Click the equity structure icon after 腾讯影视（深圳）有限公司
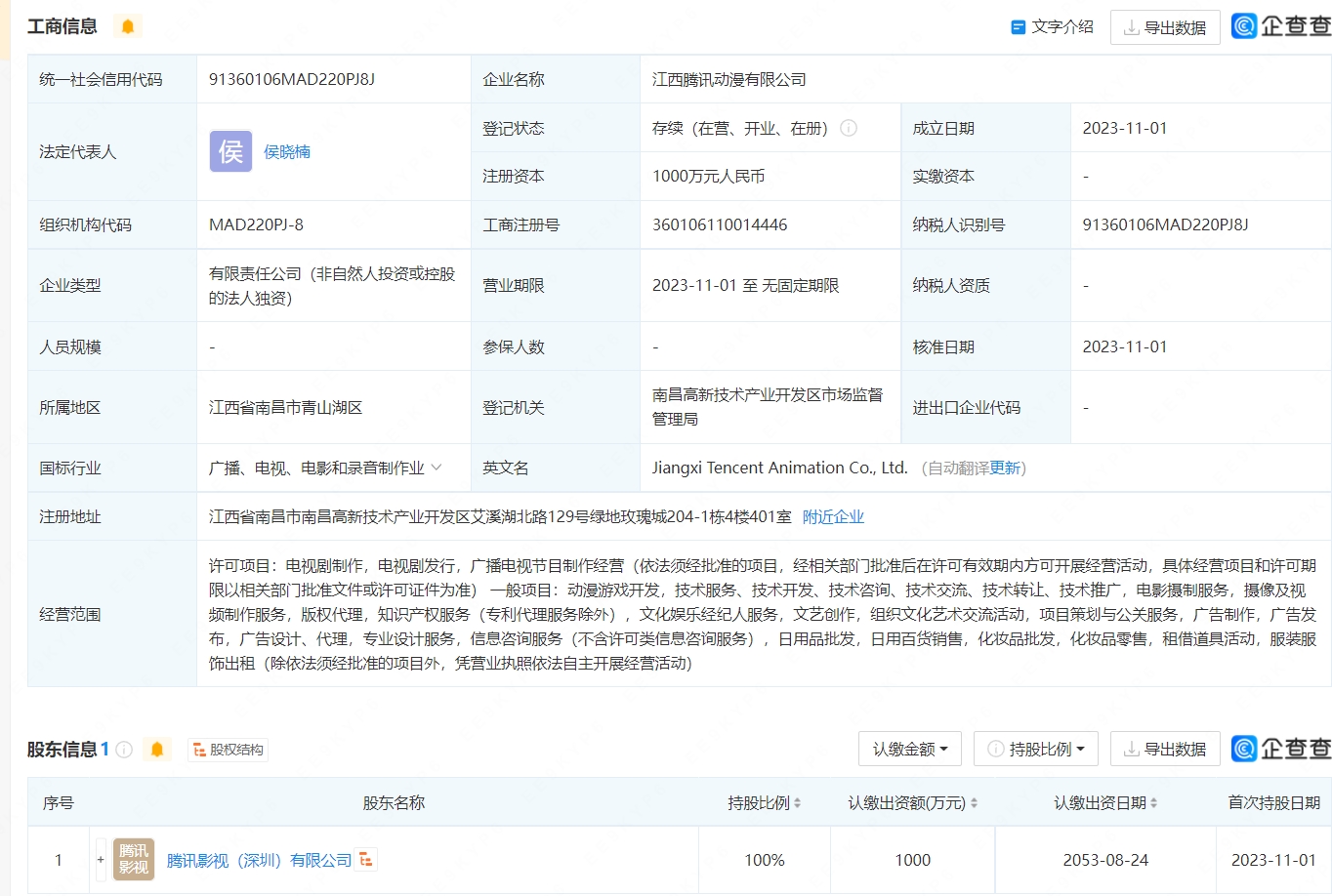Image resolution: width=1332 pixels, height=896 pixels. tap(366, 860)
